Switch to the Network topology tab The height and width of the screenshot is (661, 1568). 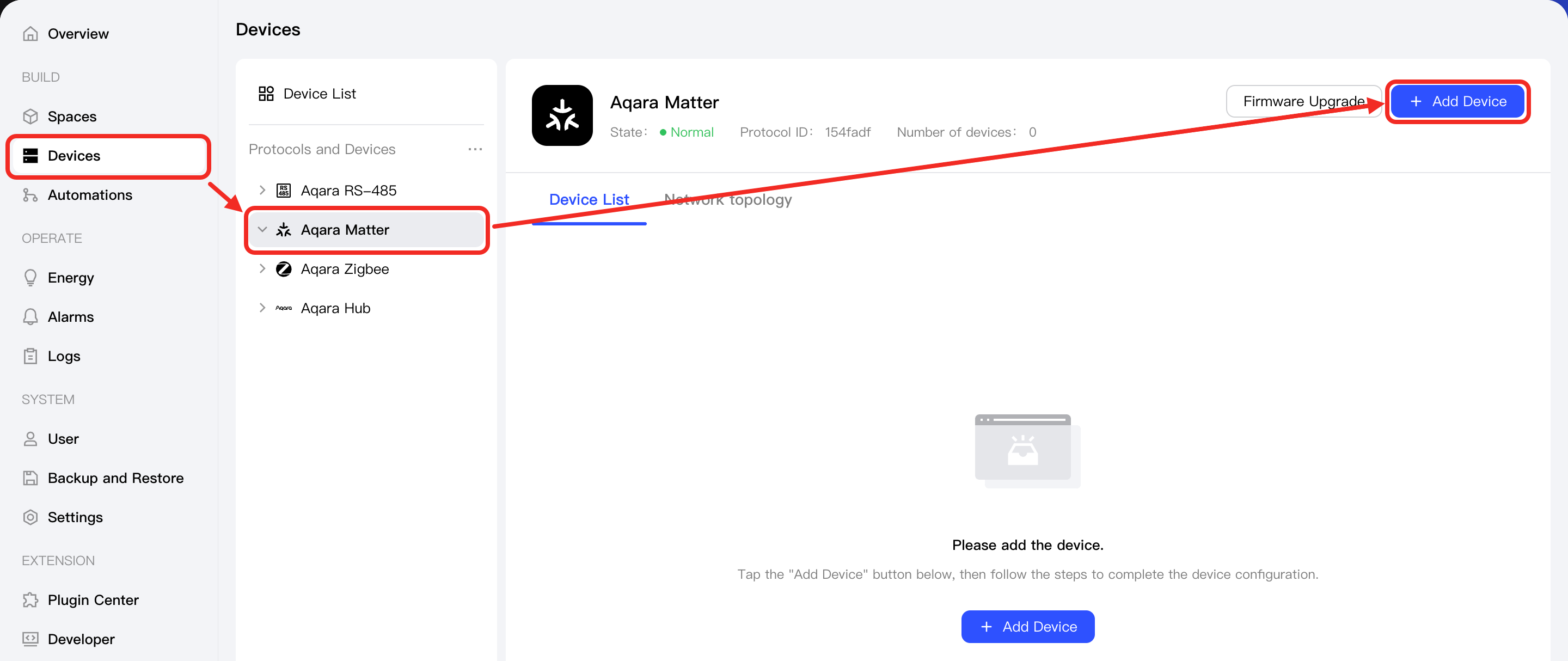(727, 200)
